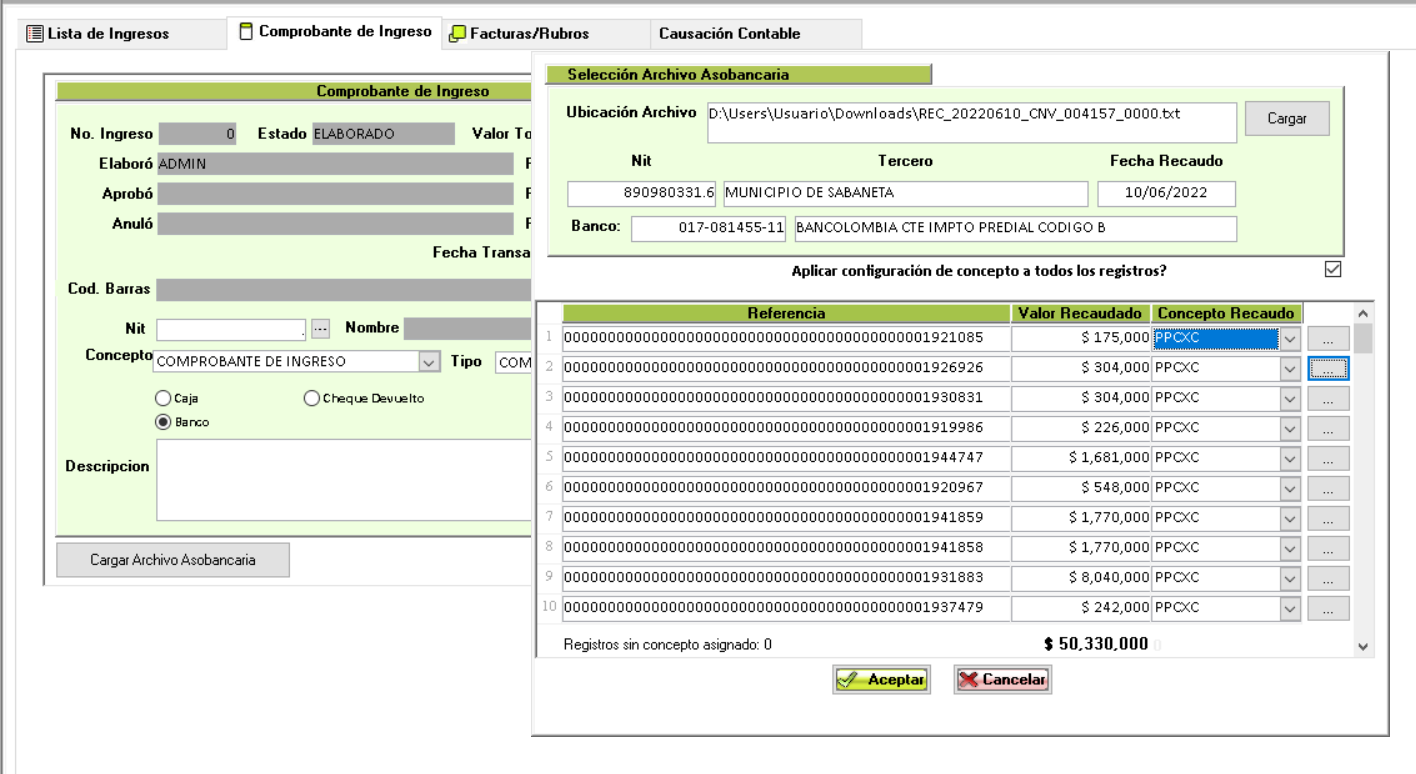Select the Caja radio option
This screenshot has width=1416, height=774.
click(x=161, y=399)
